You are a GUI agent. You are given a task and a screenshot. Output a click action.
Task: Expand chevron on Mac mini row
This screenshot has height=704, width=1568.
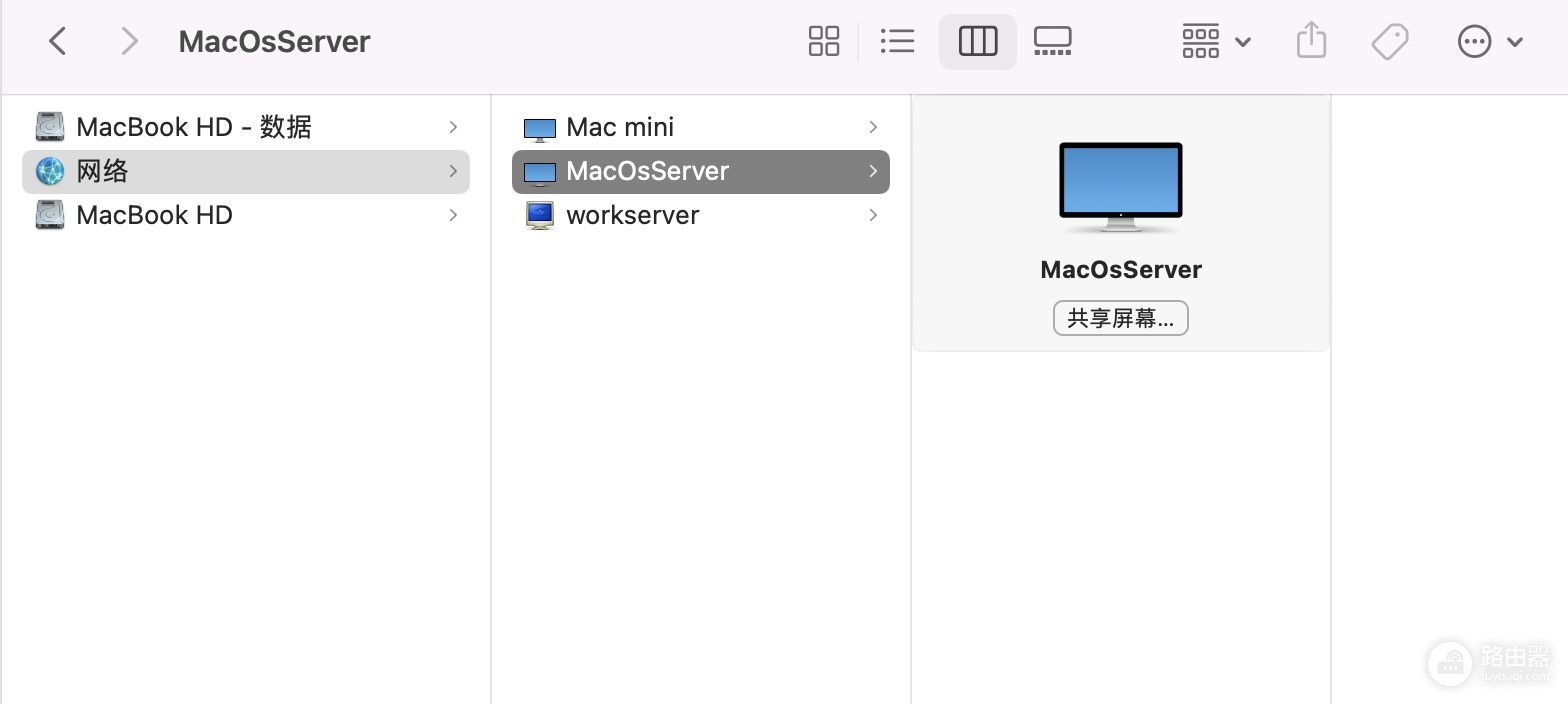pyautogui.click(x=873, y=127)
